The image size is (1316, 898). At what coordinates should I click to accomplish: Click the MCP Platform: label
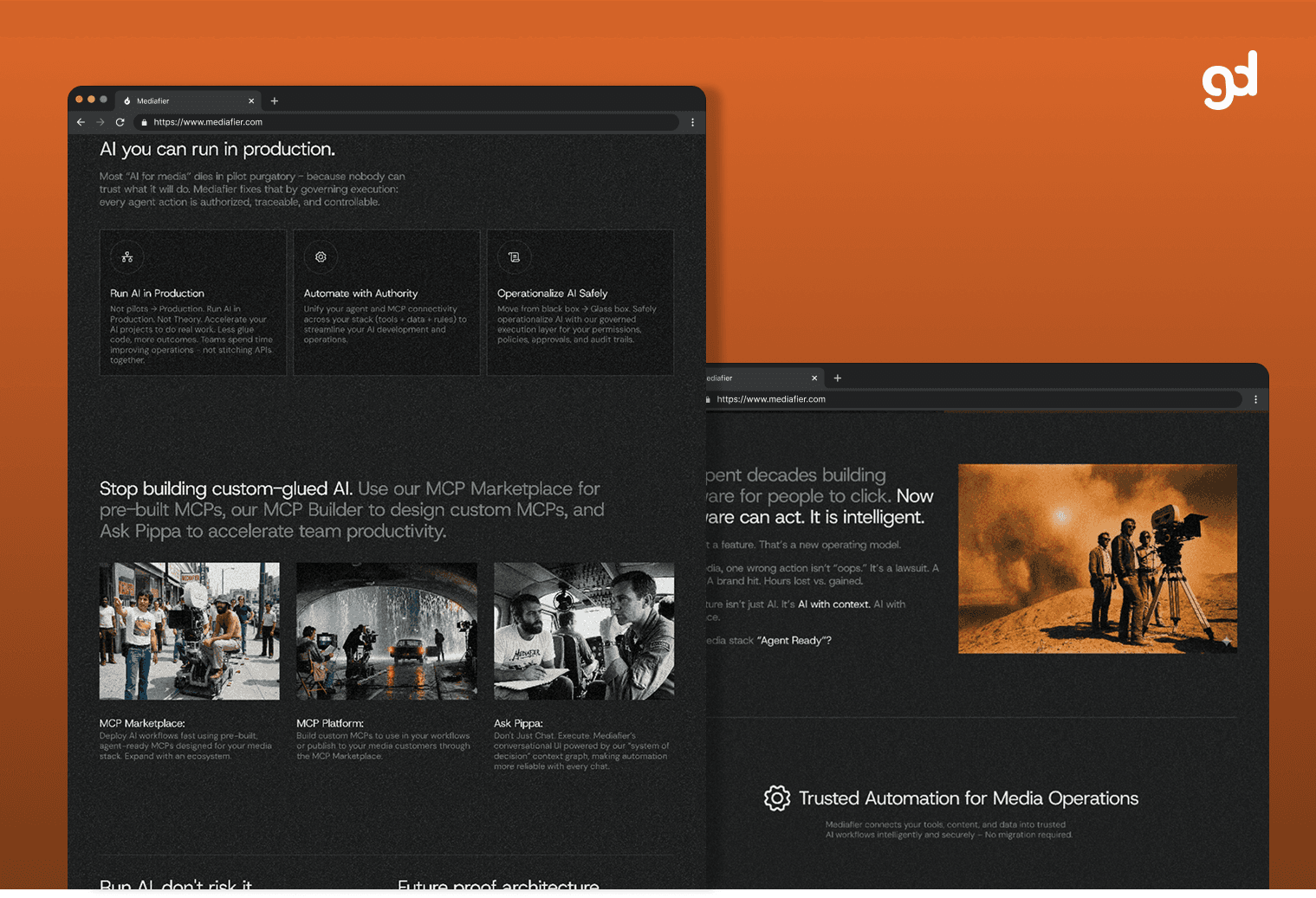[330, 723]
